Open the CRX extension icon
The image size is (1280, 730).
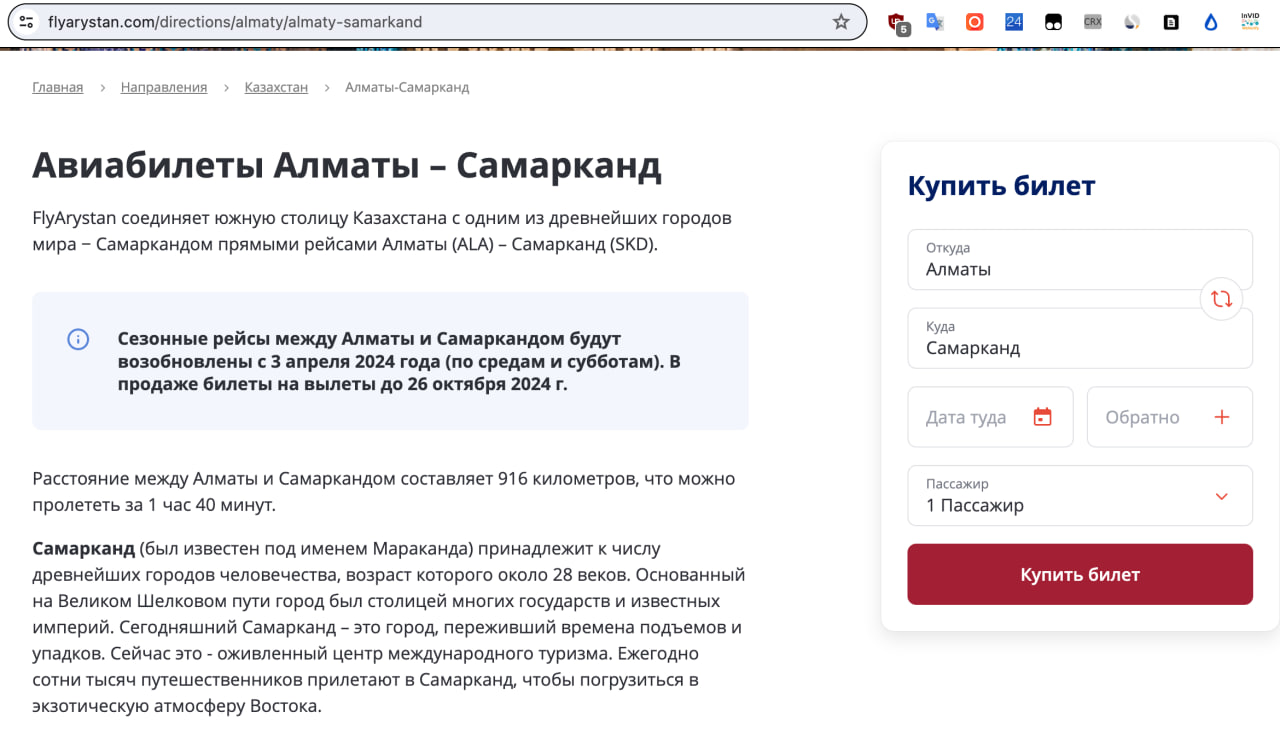[x=1092, y=22]
